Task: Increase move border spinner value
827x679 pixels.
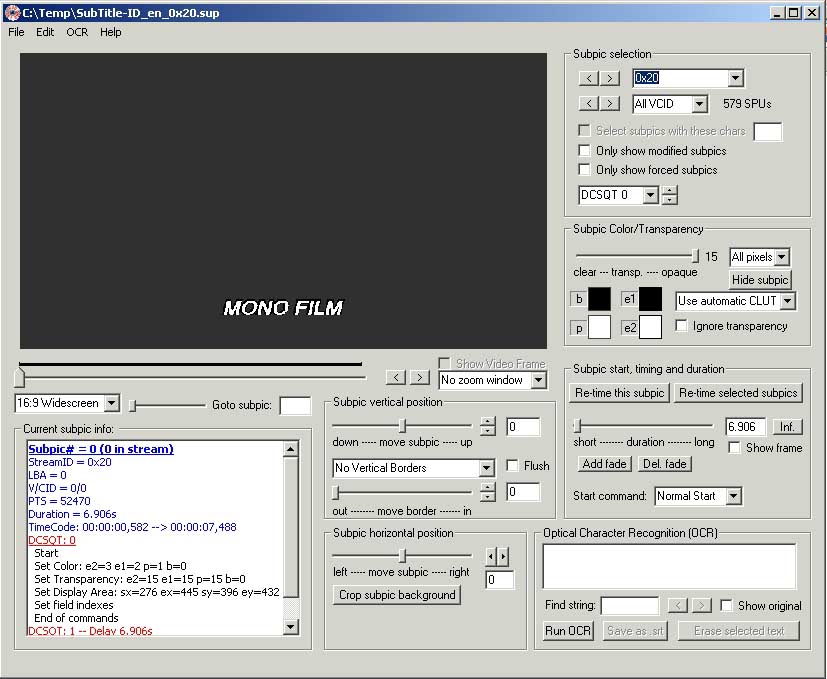Action: (488, 487)
